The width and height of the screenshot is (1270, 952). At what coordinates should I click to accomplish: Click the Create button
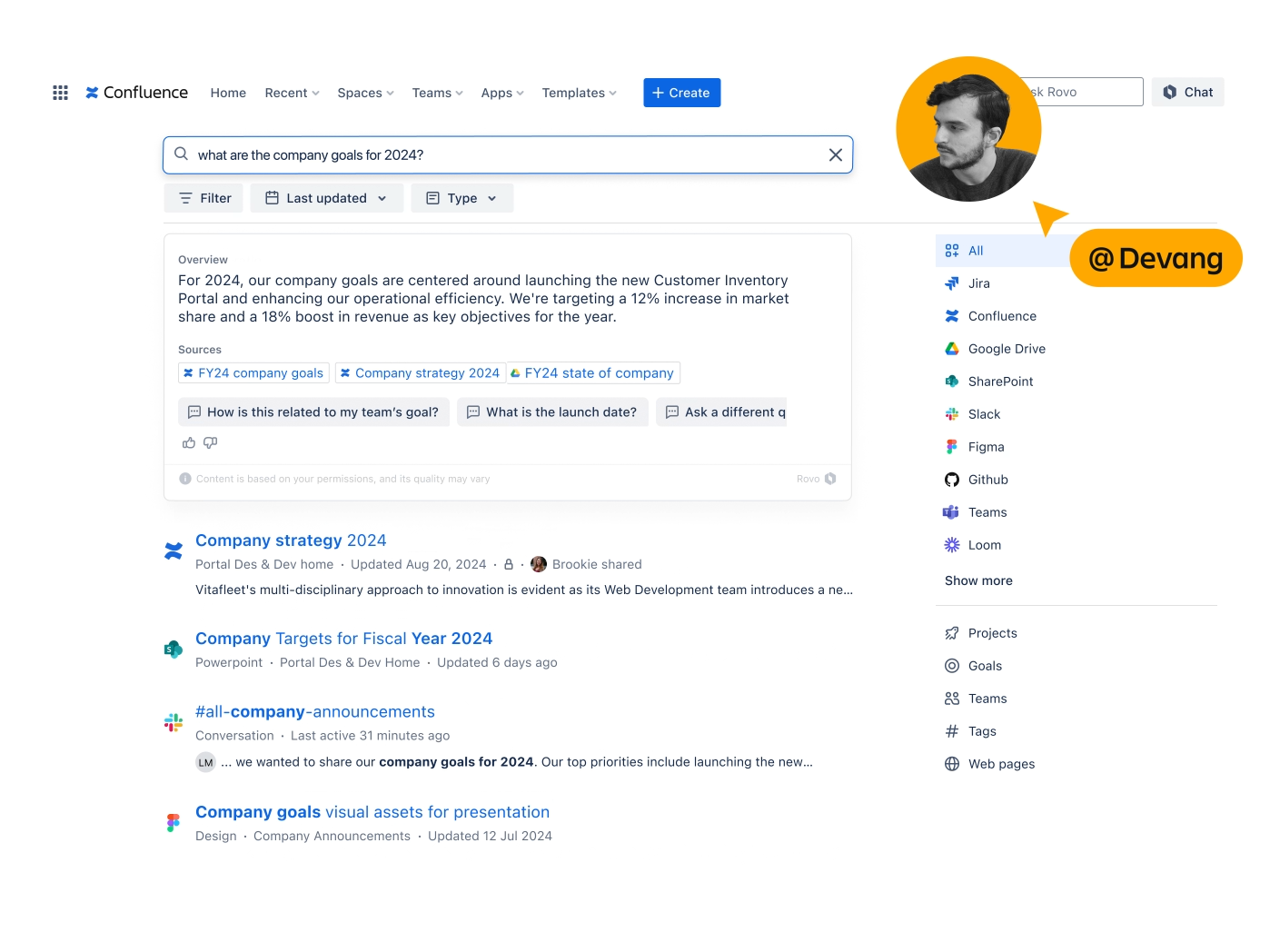pyautogui.click(x=682, y=93)
